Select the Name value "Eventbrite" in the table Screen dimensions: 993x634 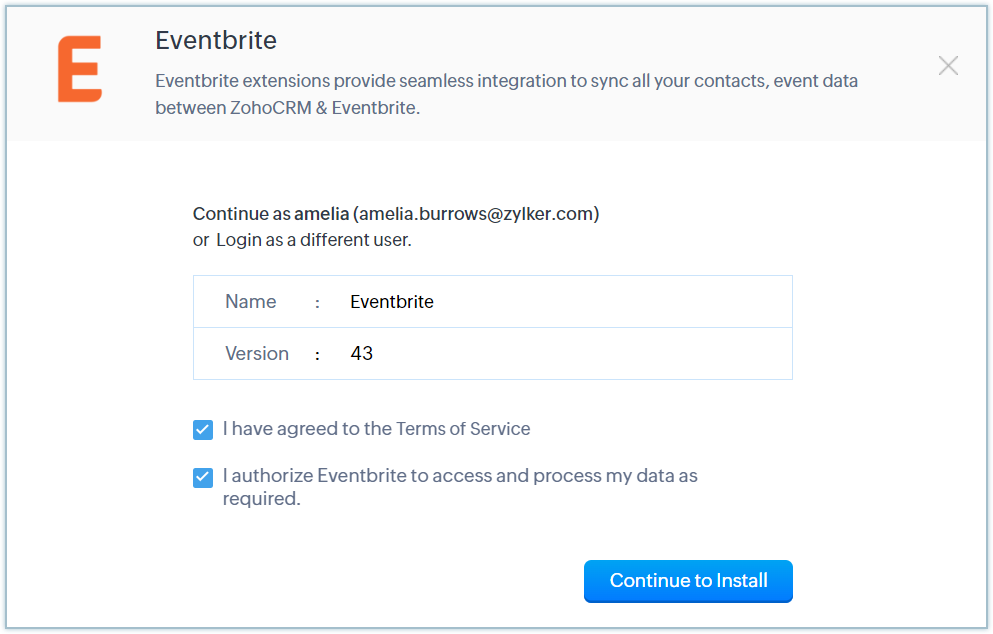(392, 302)
